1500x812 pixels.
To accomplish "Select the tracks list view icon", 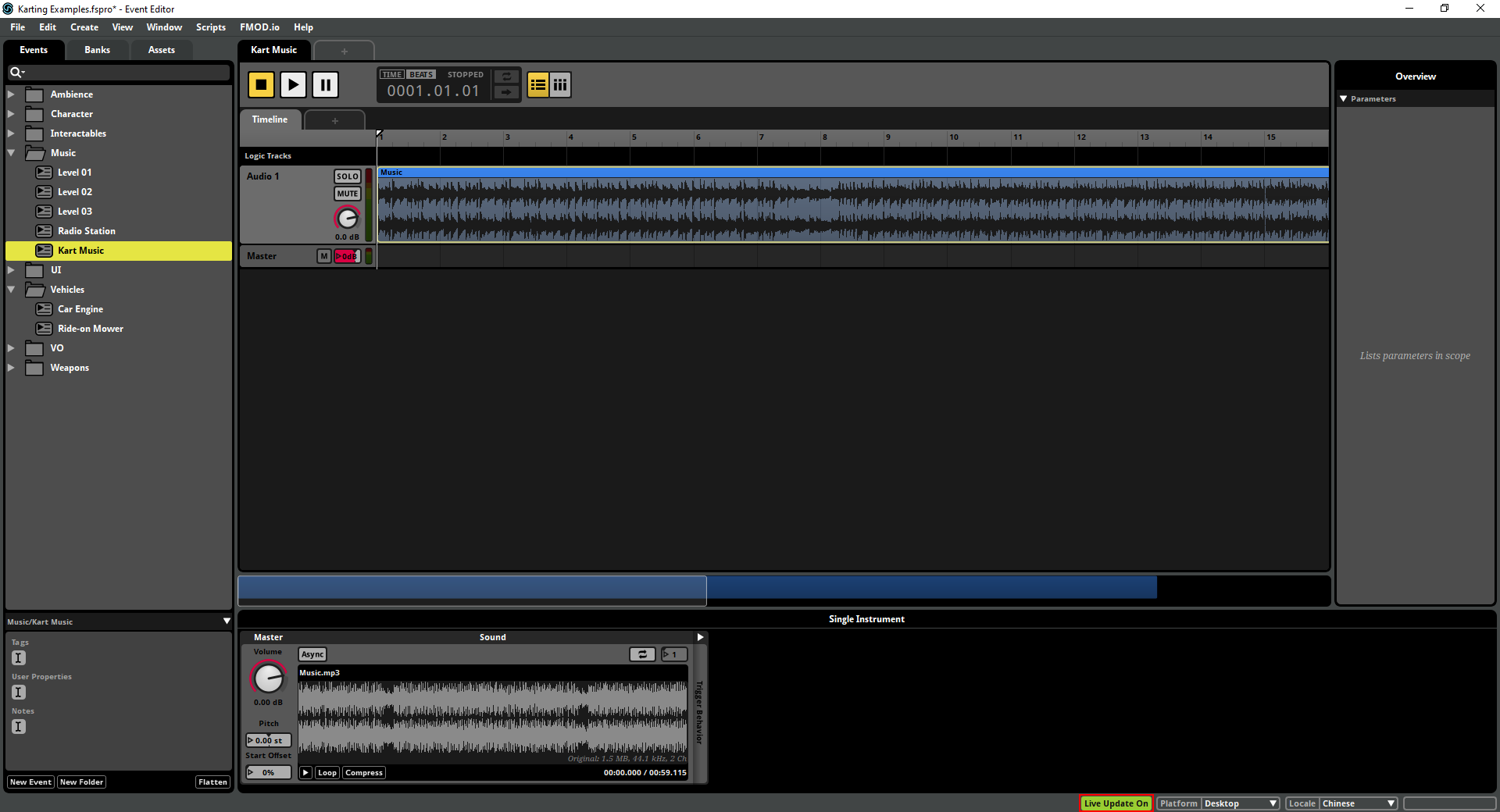I will click(537, 84).
